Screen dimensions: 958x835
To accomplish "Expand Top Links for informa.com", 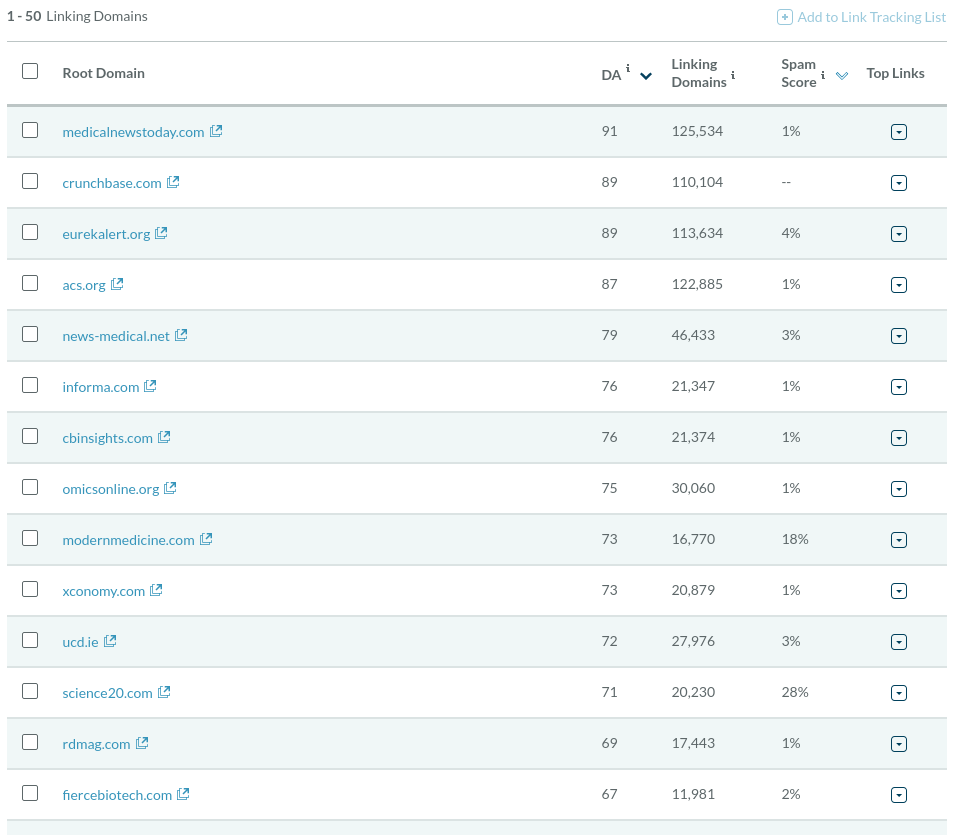I will (x=899, y=387).
